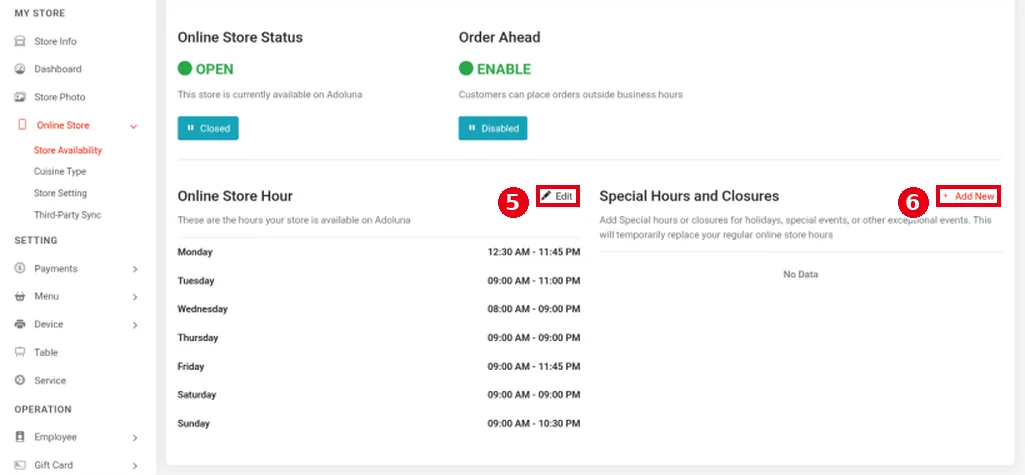Edit the Online Store Hour
The image size is (1025, 475).
point(558,196)
